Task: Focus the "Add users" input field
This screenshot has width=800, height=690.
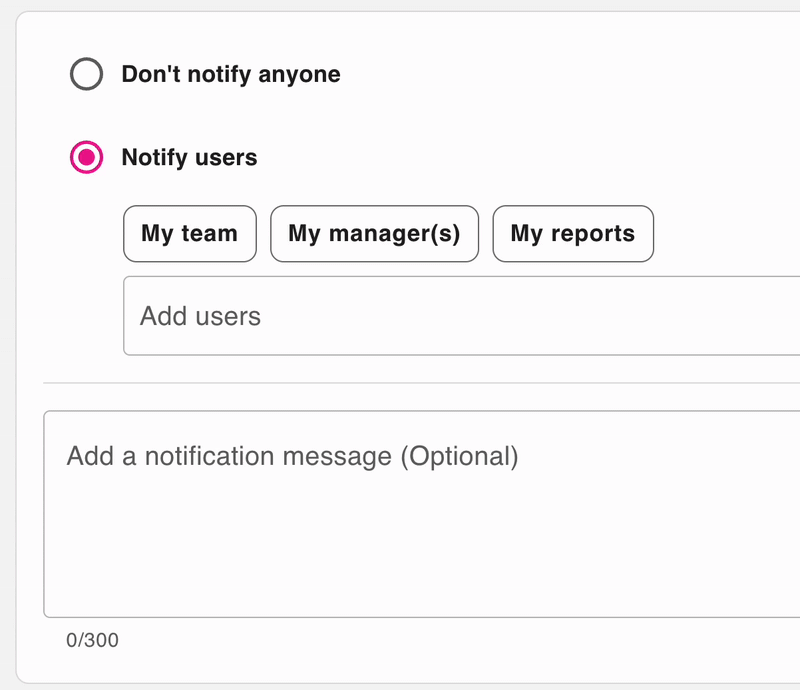Action: [x=460, y=316]
